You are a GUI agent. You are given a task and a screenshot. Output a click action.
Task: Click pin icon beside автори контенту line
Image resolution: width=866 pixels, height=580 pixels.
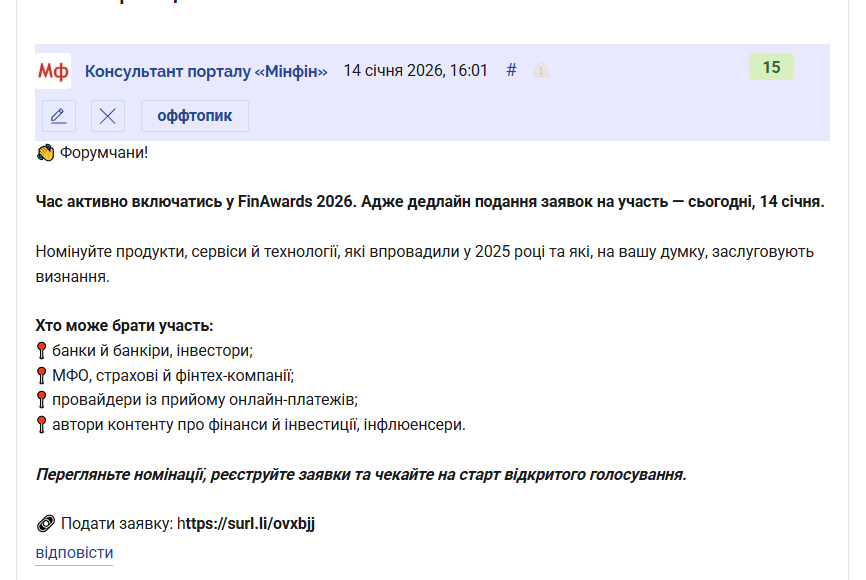[x=42, y=425]
